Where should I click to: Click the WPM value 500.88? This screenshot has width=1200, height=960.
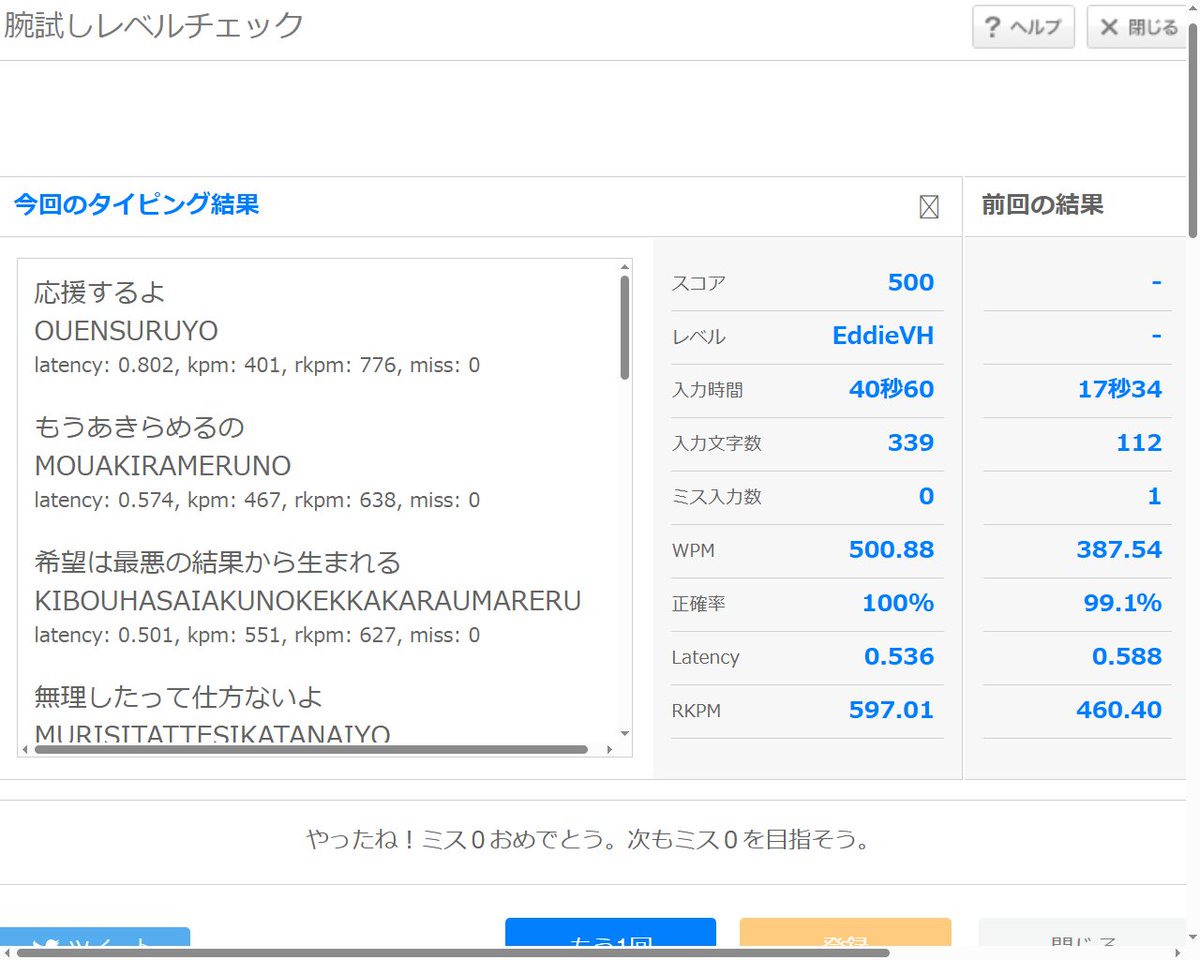pyautogui.click(x=891, y=549)
